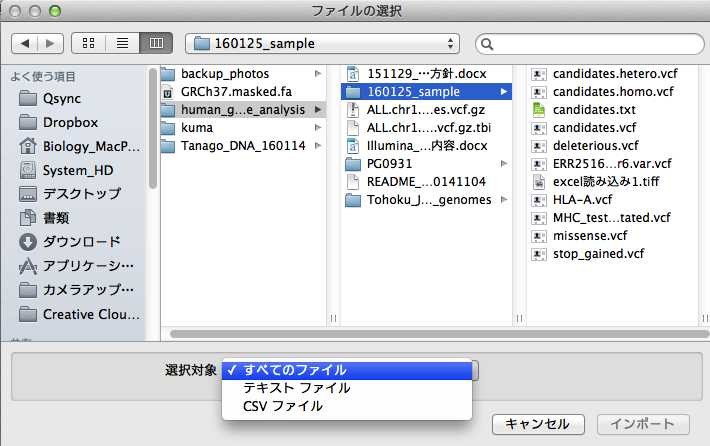This screenshot has height=446, width=710.
Task: Click the インポート button
Action: (643, 424)
